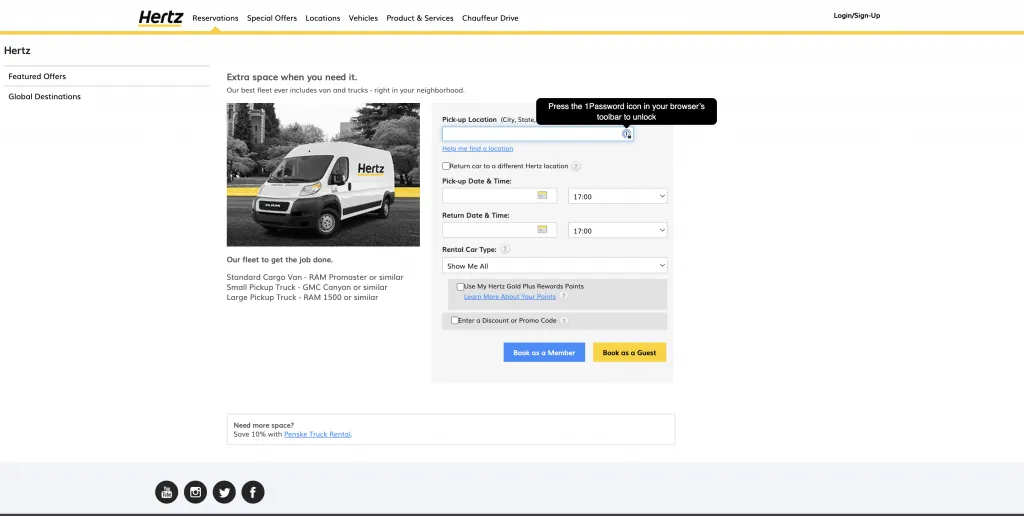
Task: Open the Product & Services menu
Action: tap(420, 18)
